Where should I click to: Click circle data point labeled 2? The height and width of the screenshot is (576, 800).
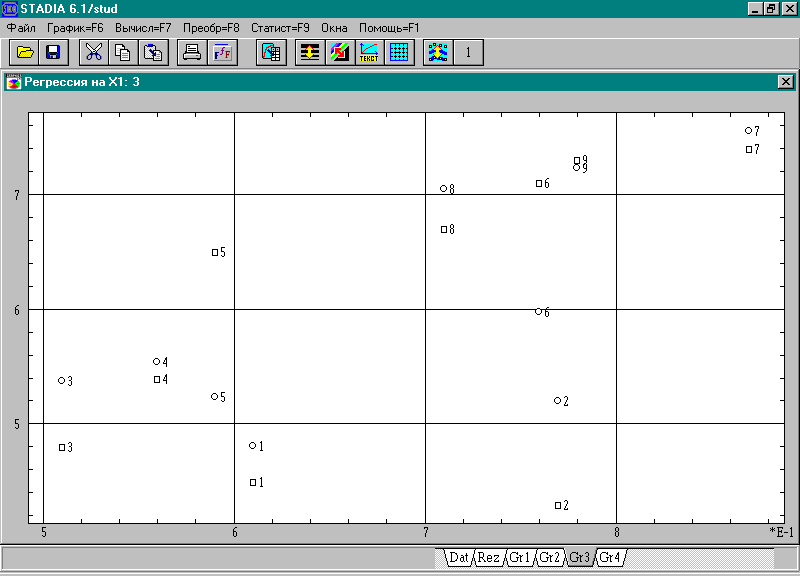(557, 400)
